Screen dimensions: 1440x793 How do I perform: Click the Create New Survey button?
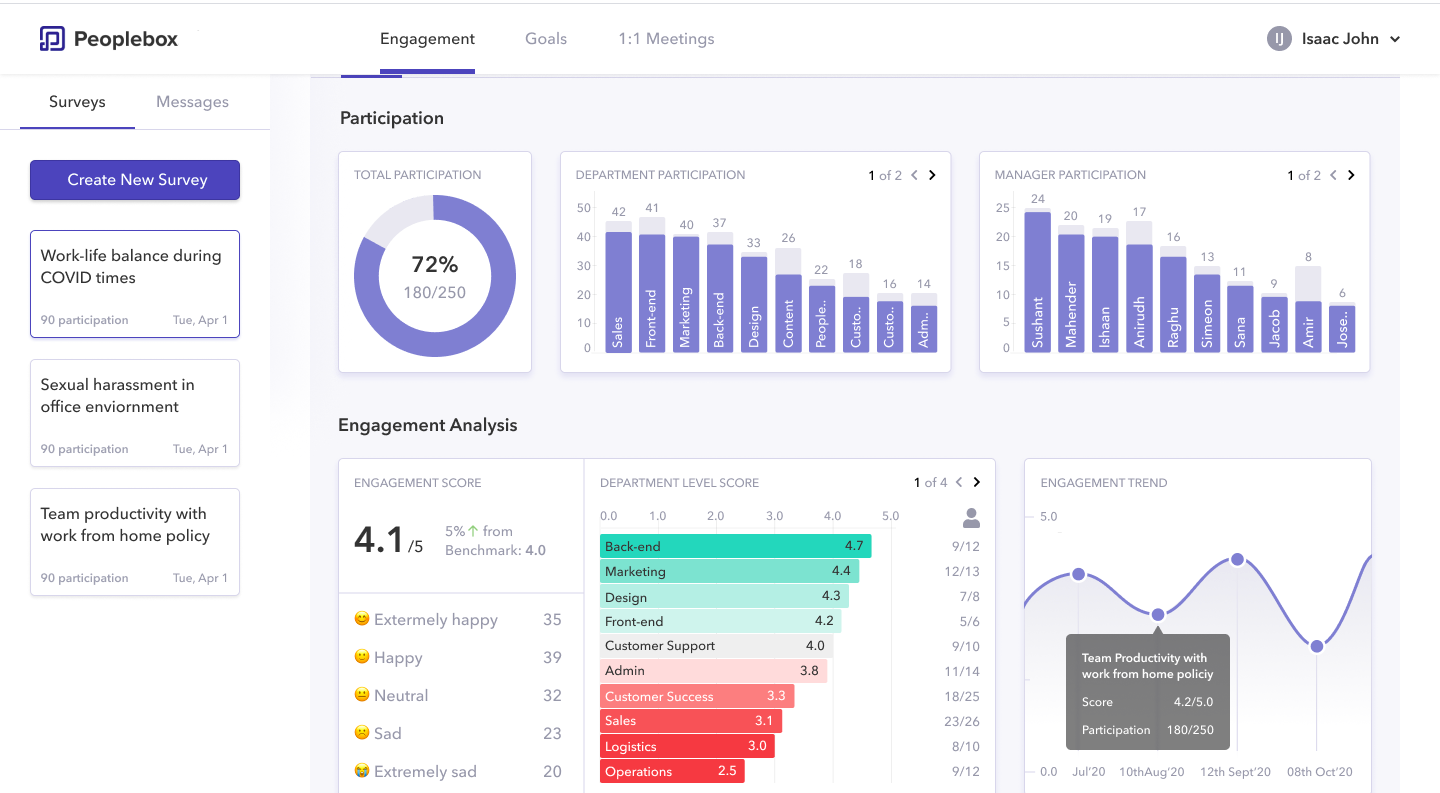(x=135, y=180)
